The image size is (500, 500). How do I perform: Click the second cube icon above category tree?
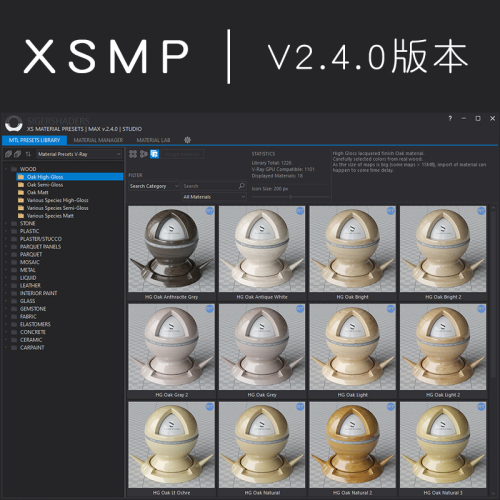coord(17,154)
